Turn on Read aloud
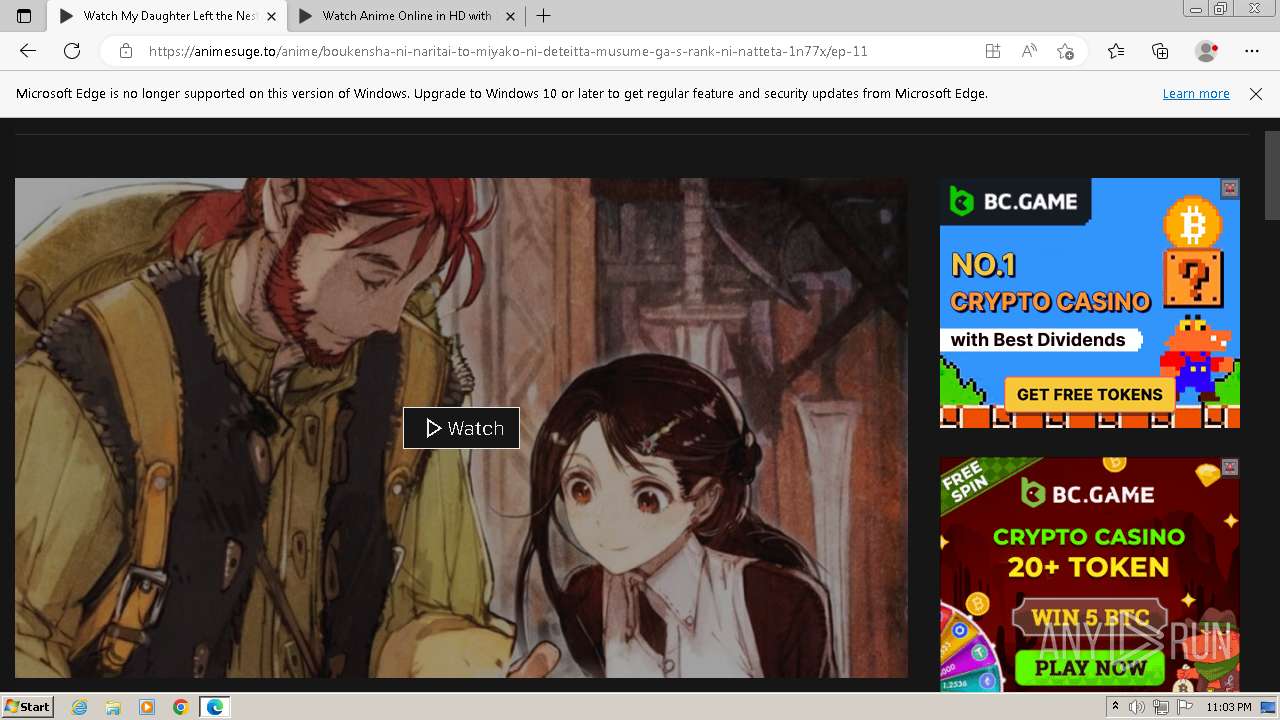Image resolution: width=1280 pixels, height=720 pixels. point(1029,51)
